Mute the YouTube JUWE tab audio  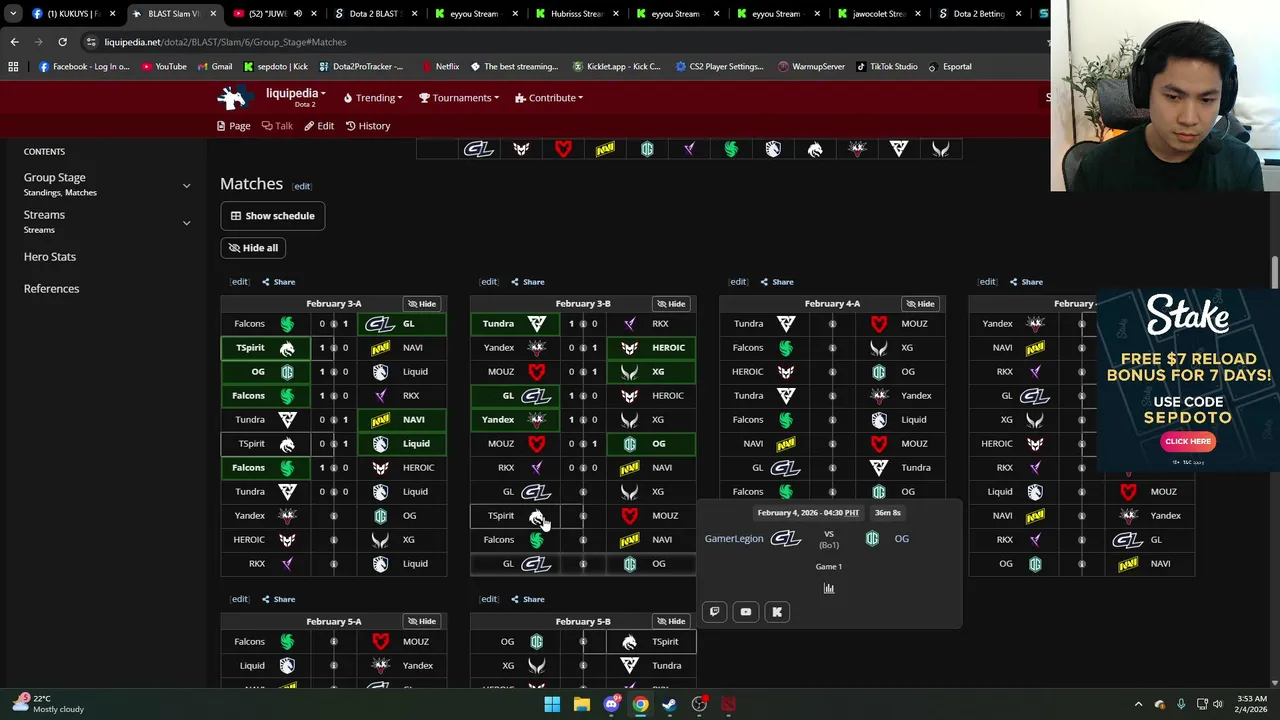click(297, 14)
